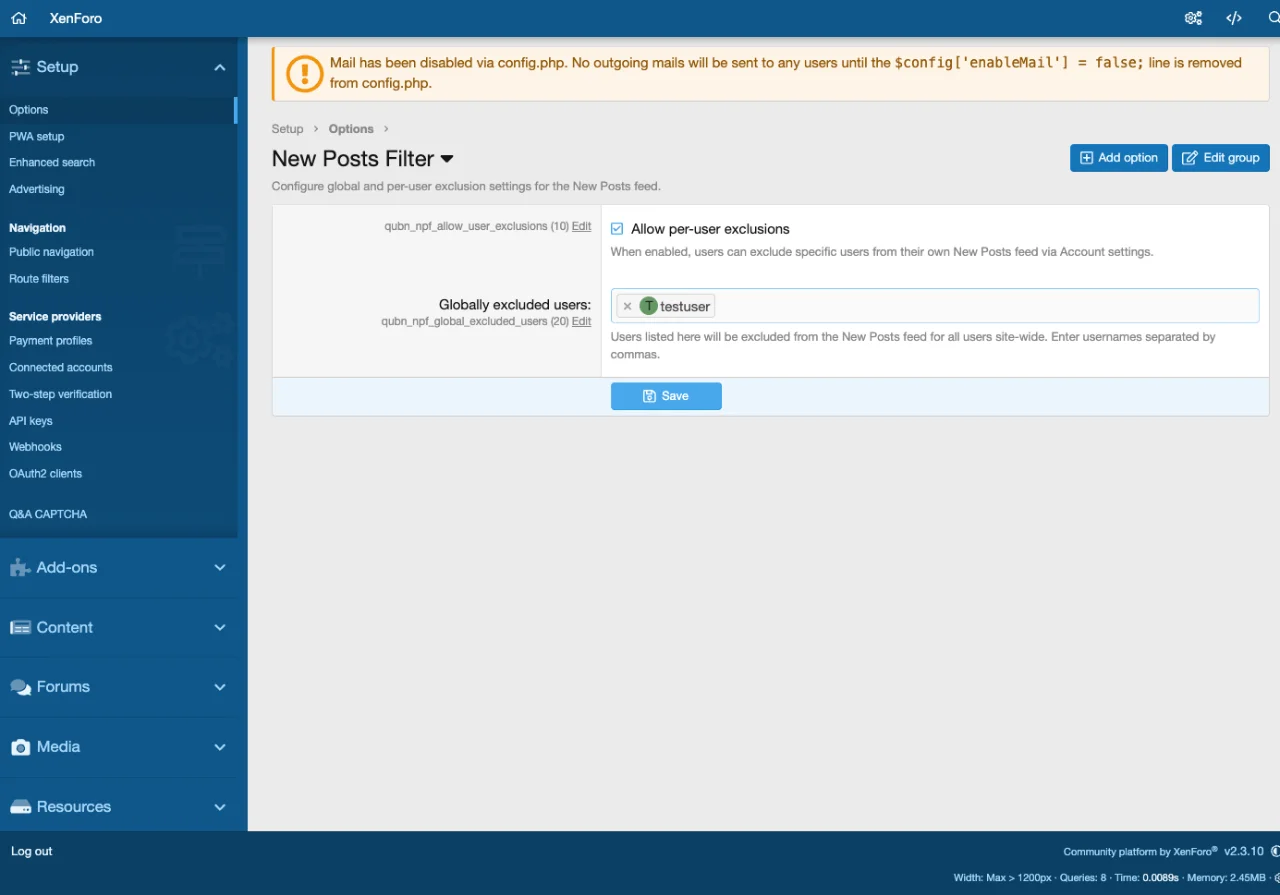The width and height of the screenshot is (1280, 895).
Task: Click the code brackets development icon
Action: [x=1234, y=18]
